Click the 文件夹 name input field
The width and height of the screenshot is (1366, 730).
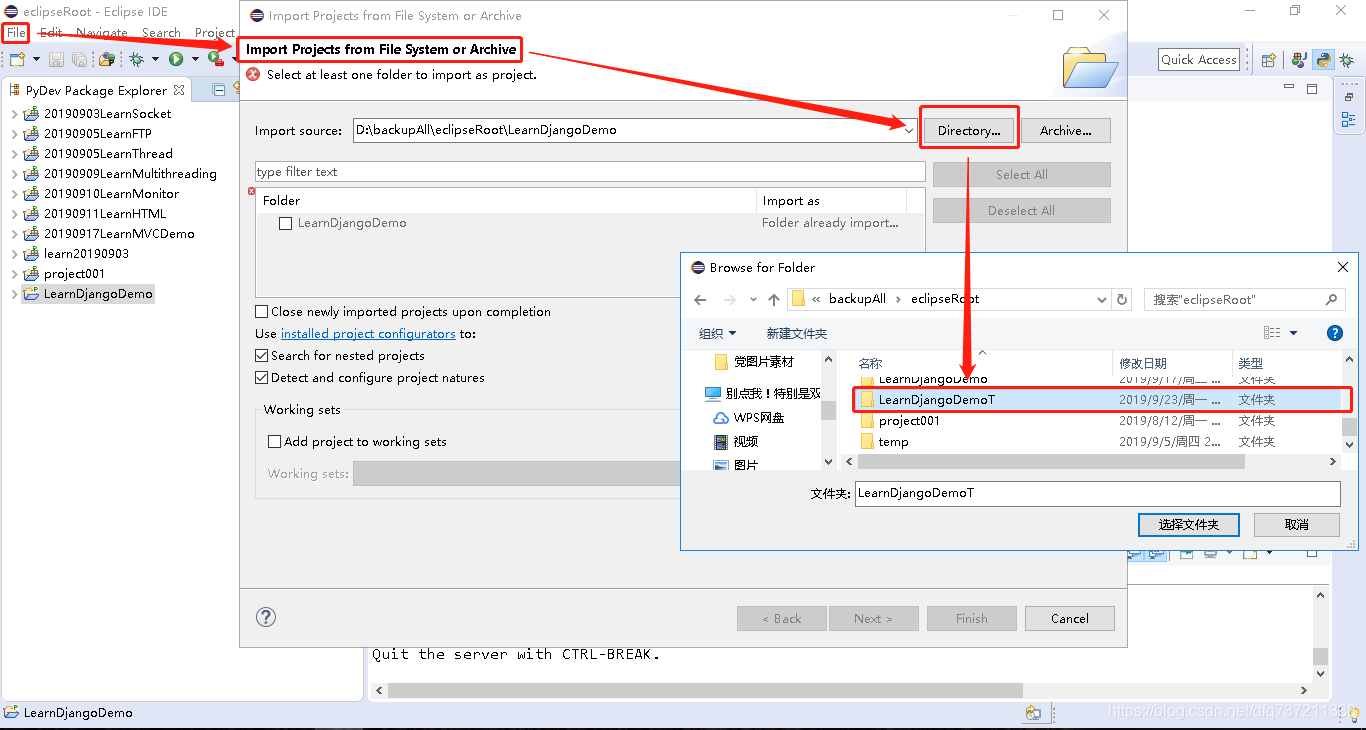(x=1097, y=493)
